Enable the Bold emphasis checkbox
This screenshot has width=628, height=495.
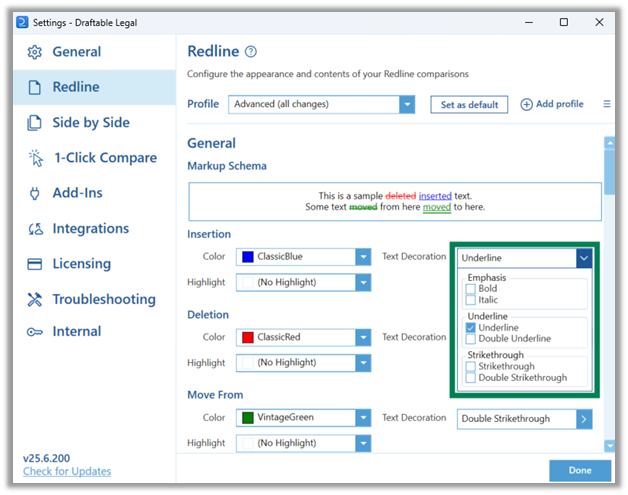tap(471, 289)
